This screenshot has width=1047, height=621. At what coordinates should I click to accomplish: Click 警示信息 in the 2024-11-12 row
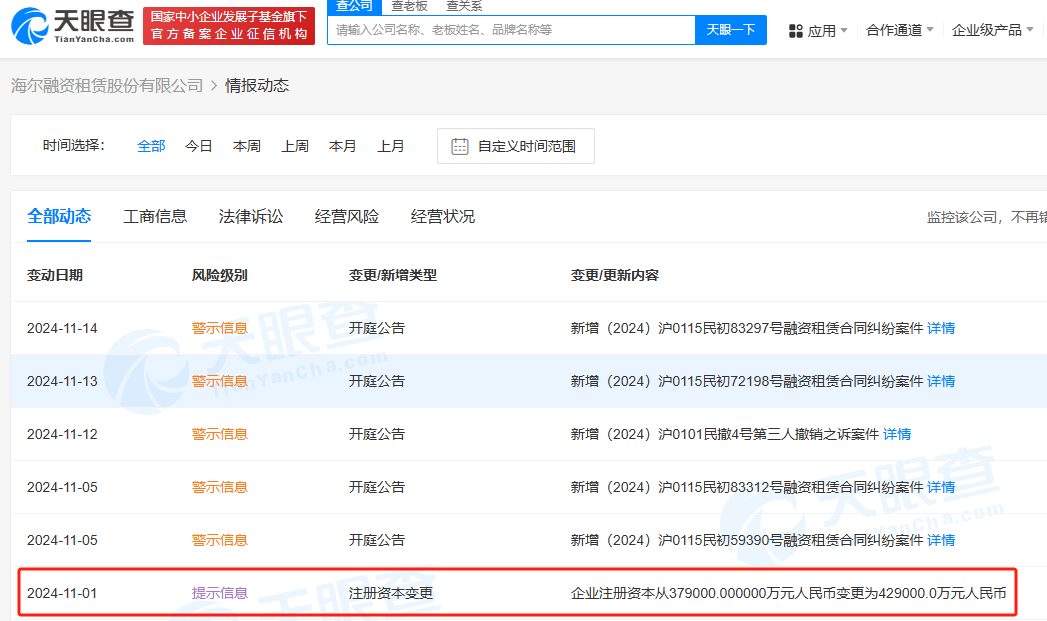(220, 434)
